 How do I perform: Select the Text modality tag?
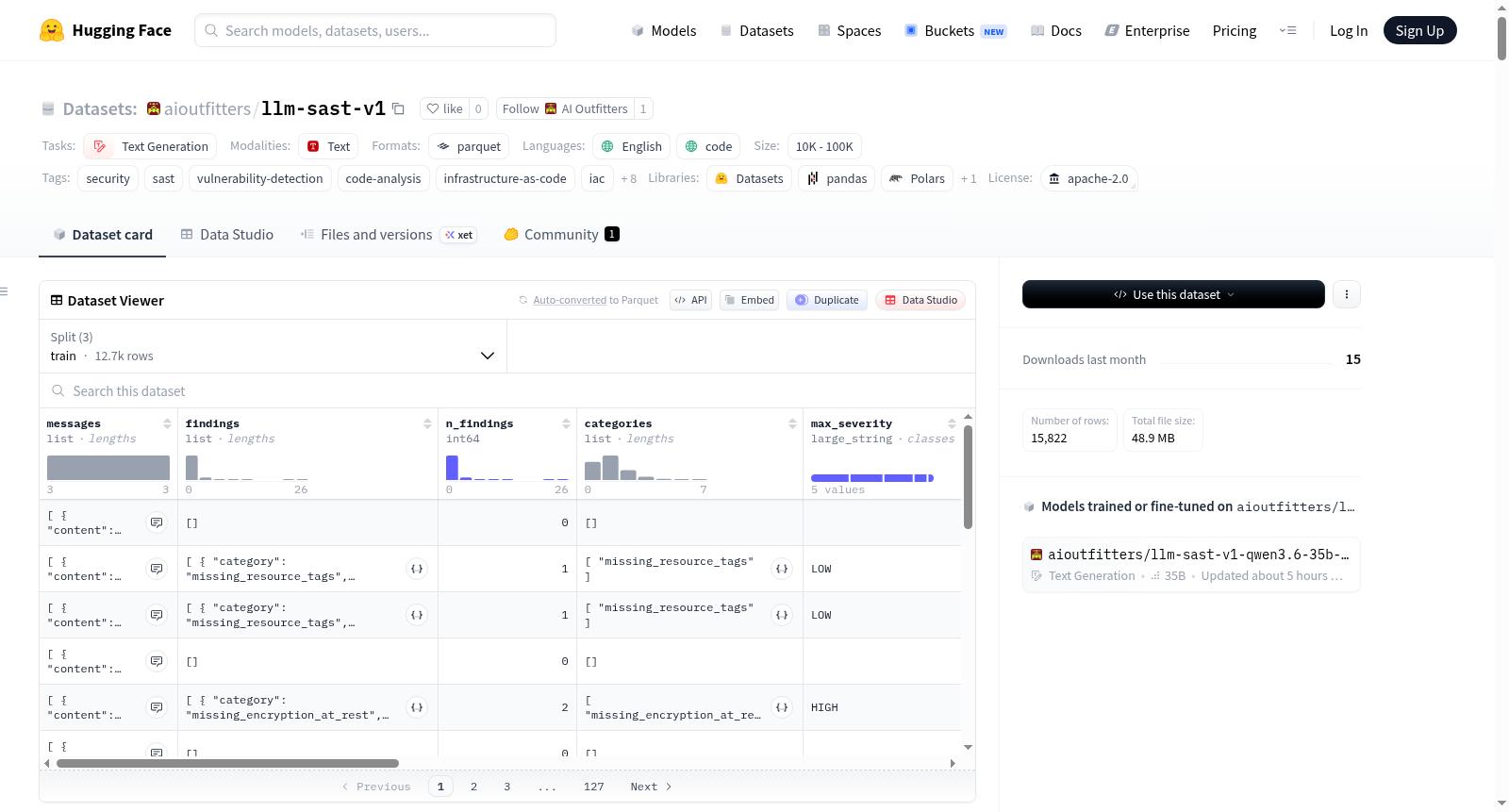[328, 146]
